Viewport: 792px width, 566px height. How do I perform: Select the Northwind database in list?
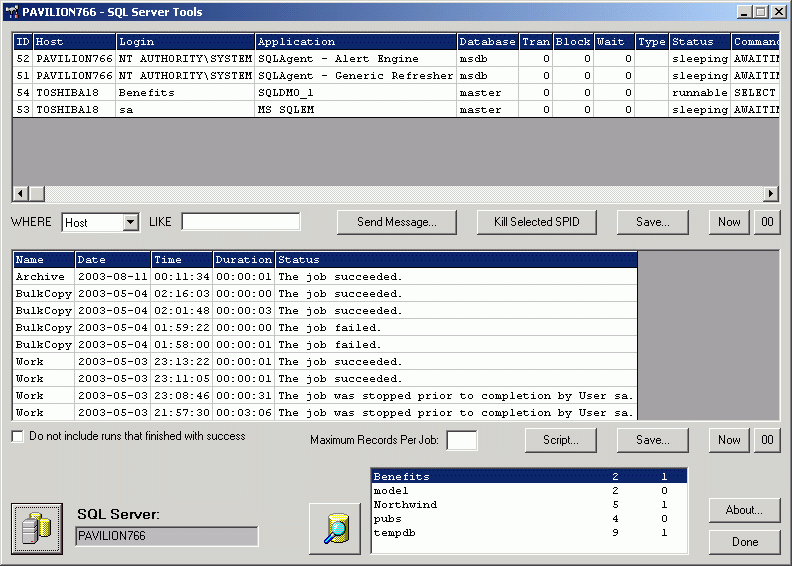[x=405, y=505]
